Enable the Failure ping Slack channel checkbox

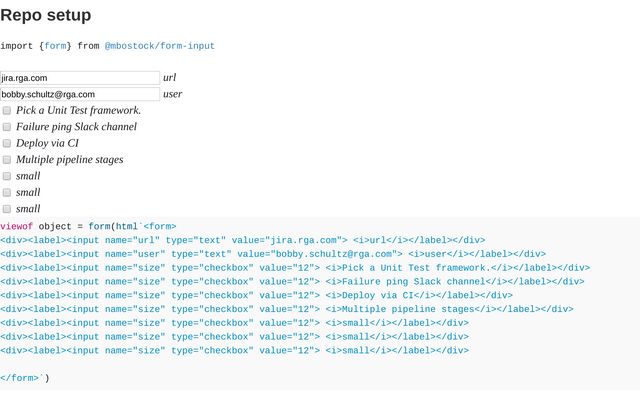[x=7, y=127]
